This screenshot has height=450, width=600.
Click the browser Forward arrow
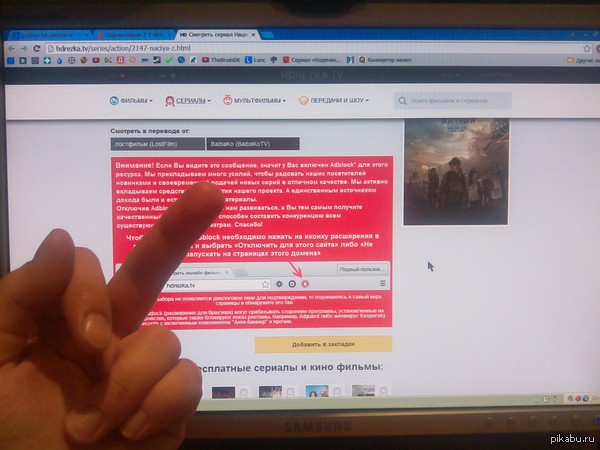click(x=22, y=46)
